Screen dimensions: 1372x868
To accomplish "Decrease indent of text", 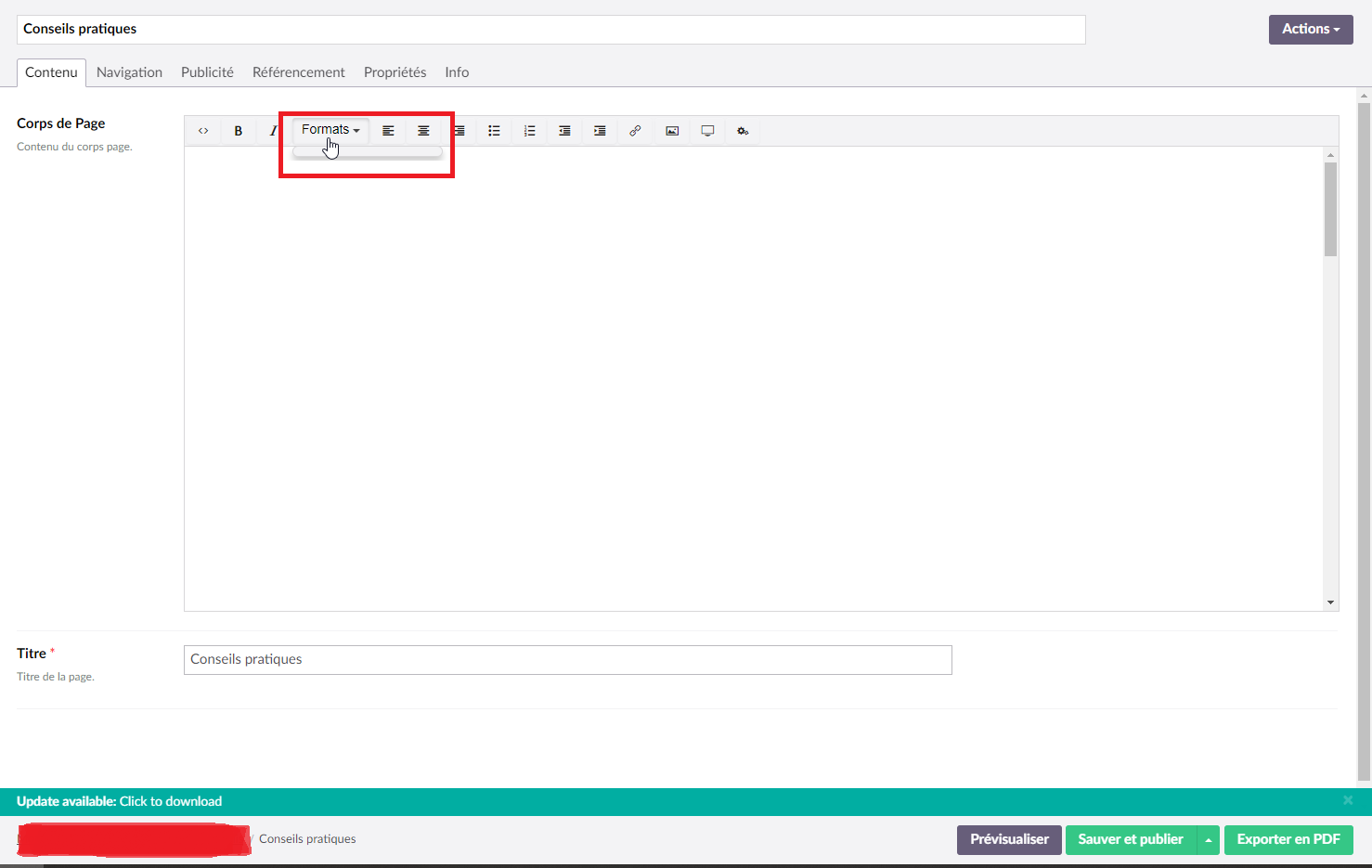I will coord(564,131).
